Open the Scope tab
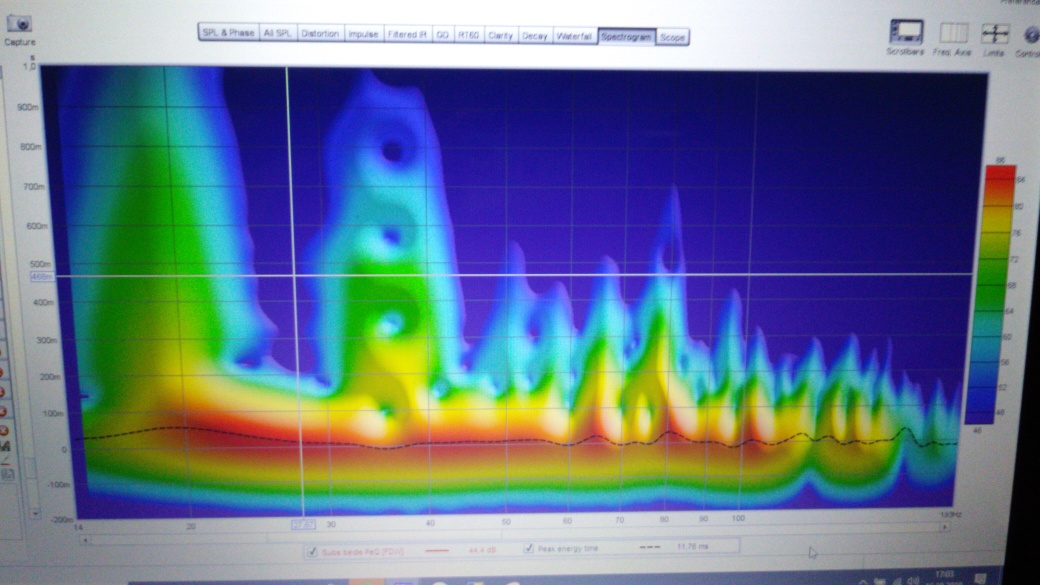 tap(672, 37)
